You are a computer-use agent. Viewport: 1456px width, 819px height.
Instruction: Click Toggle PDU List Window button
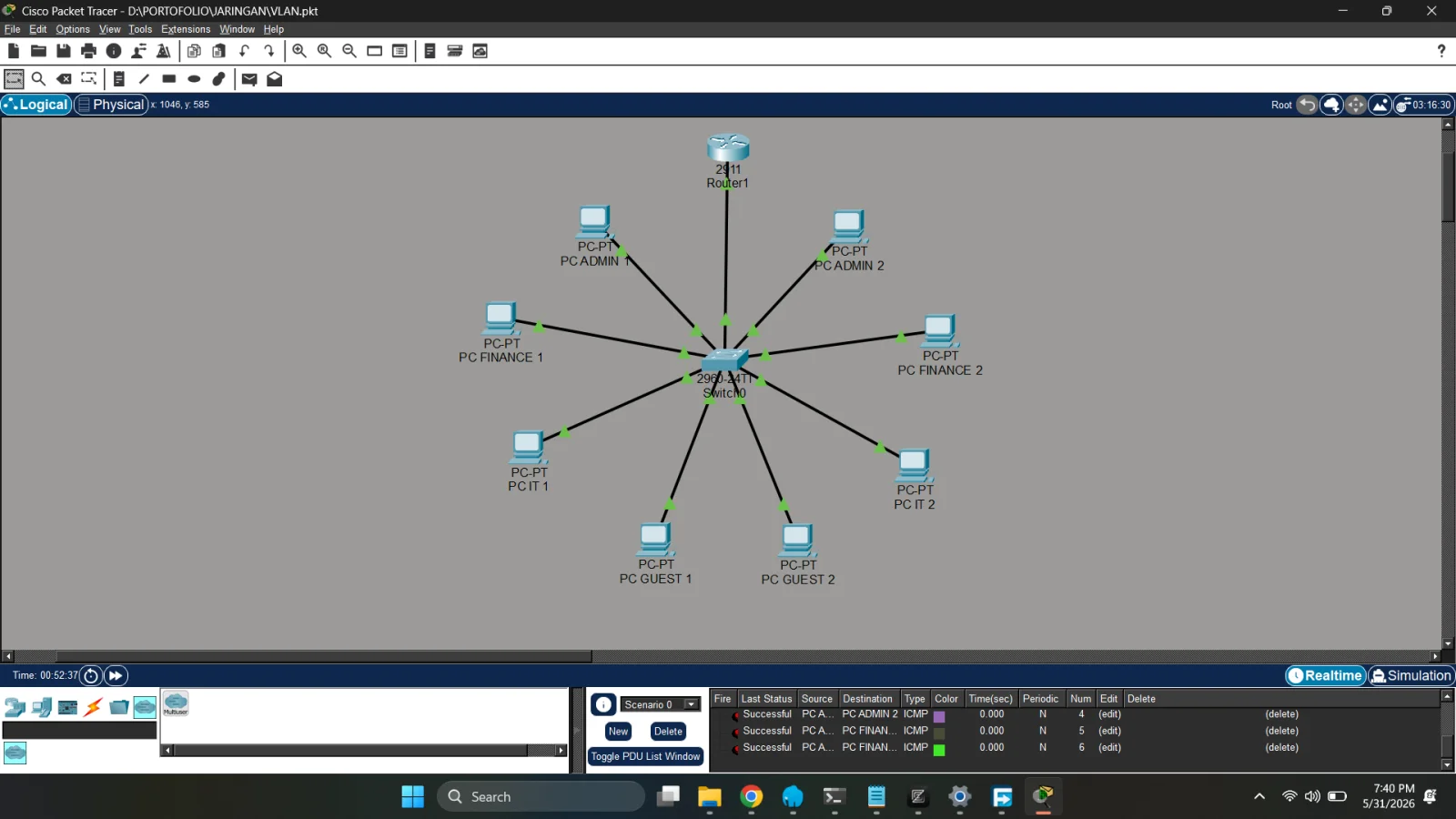(645, 756)
